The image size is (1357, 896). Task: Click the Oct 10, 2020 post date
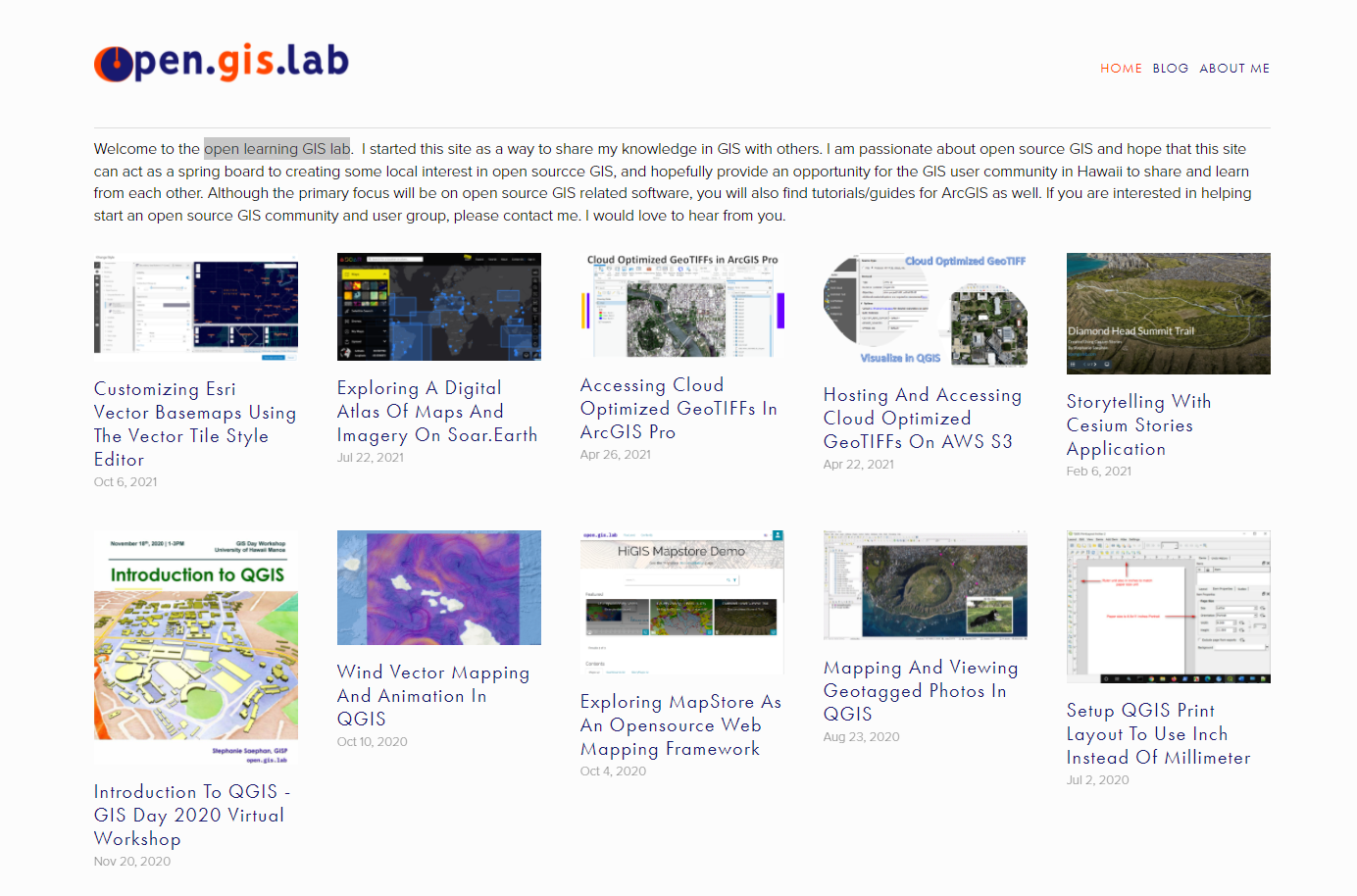coord(373,742)
